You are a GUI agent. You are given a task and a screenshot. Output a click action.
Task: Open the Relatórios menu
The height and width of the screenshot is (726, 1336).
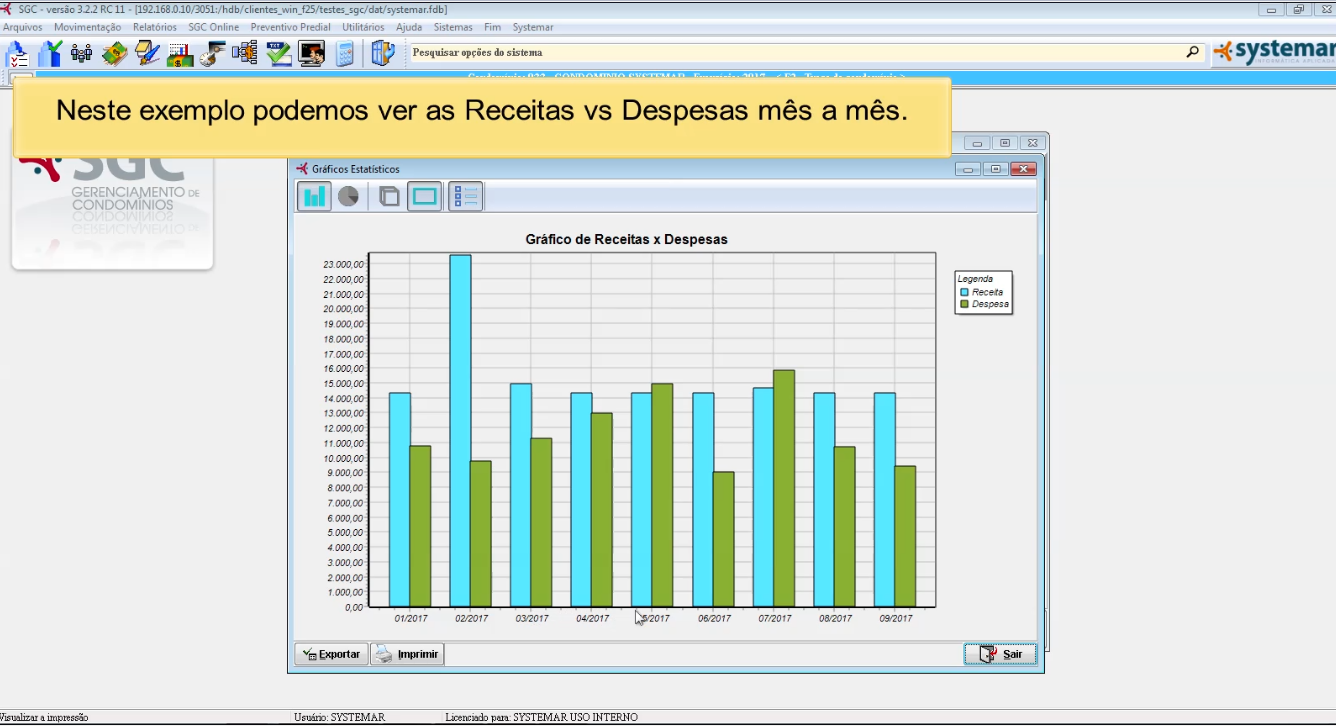point(154,27)
